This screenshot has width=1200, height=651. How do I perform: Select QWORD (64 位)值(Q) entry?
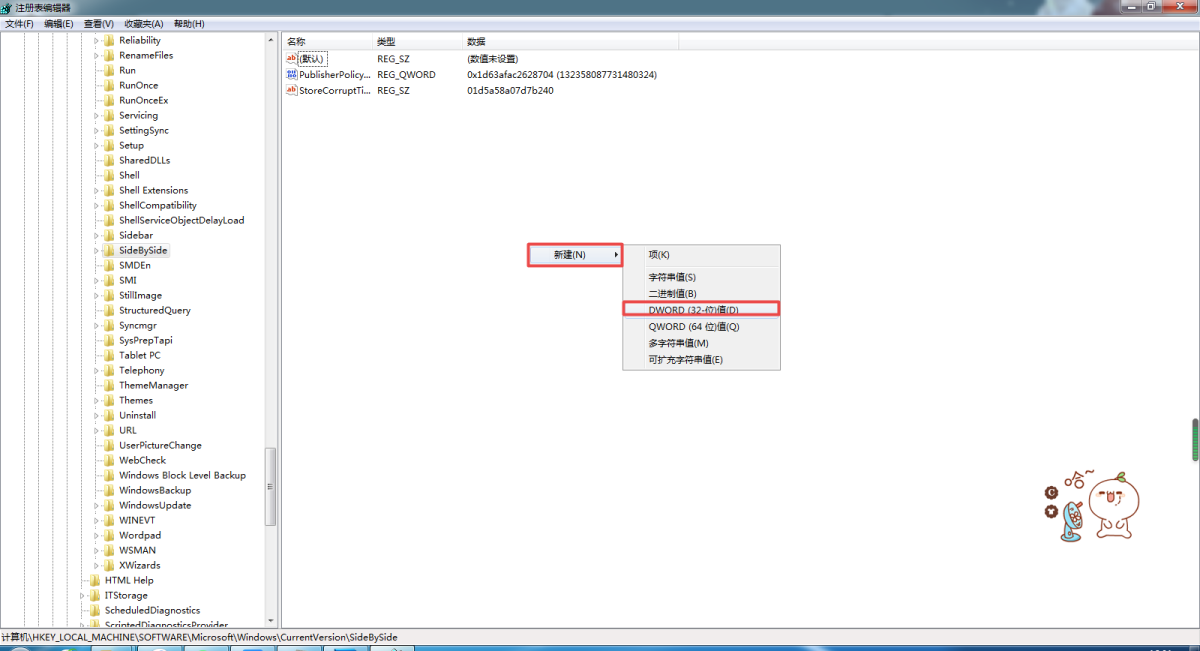701,327
